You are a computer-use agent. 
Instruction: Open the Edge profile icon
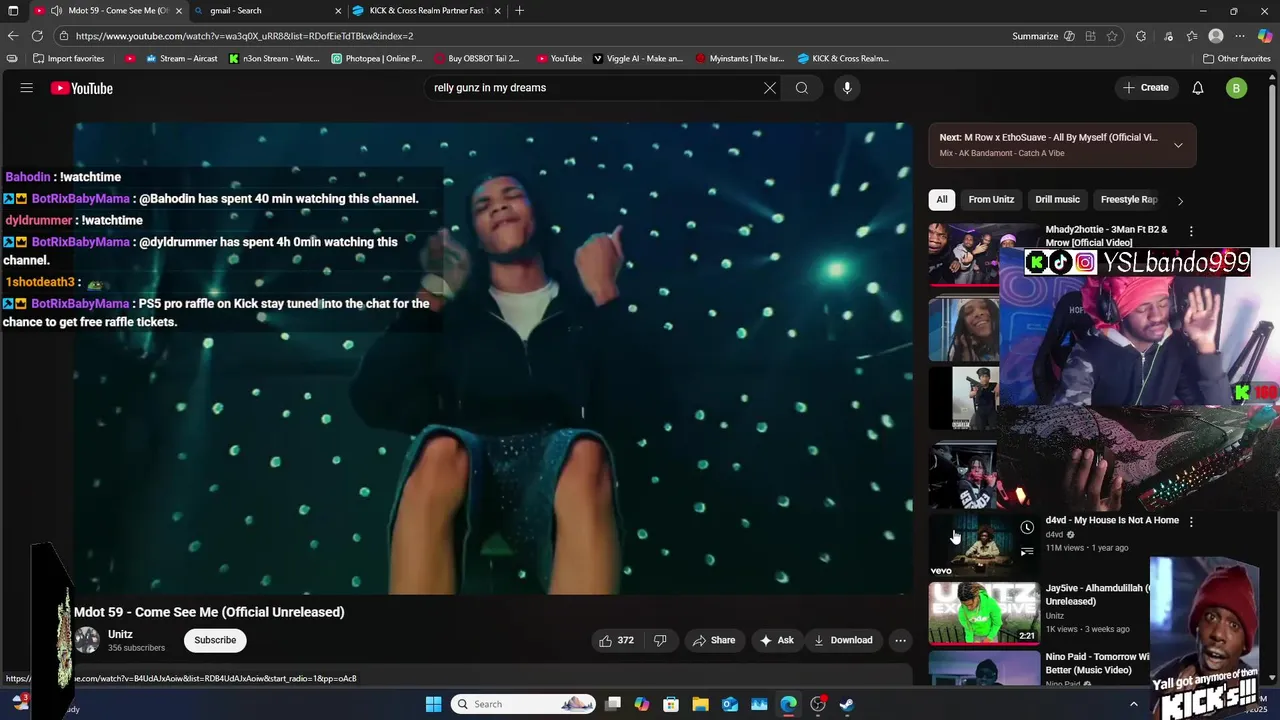pyautogui.click(x=1216, y=36)
